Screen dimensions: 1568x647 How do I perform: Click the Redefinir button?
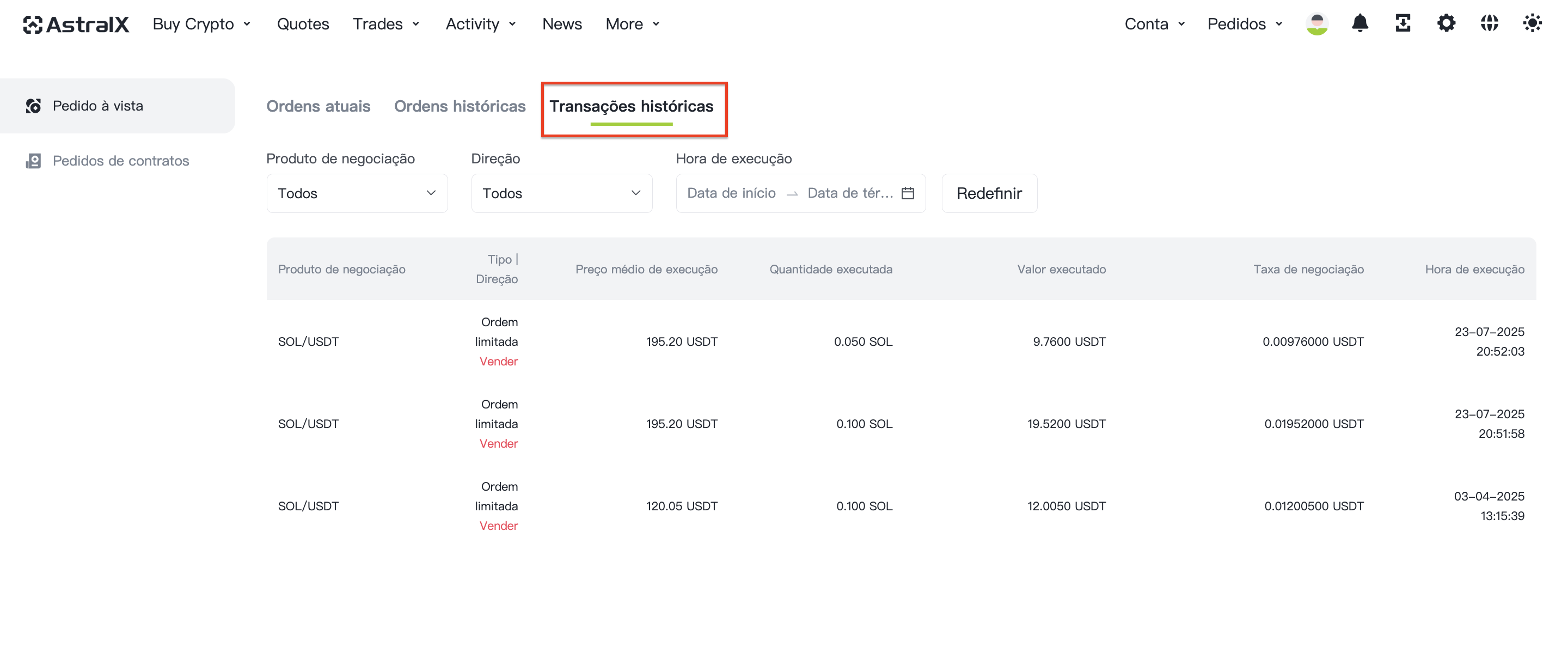[989, 193]
